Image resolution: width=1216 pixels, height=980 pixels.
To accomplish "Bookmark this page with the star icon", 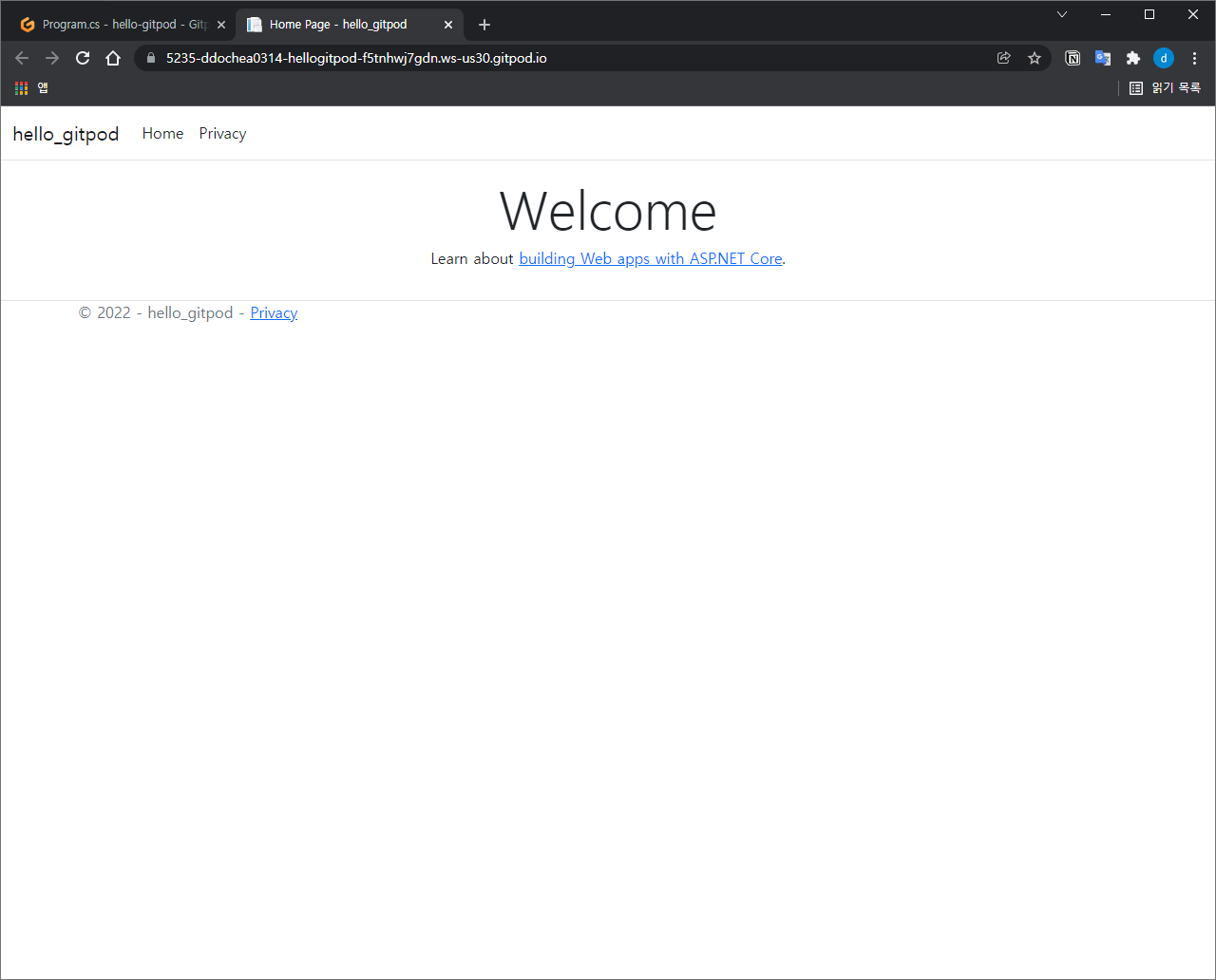I will (1035, 58).
